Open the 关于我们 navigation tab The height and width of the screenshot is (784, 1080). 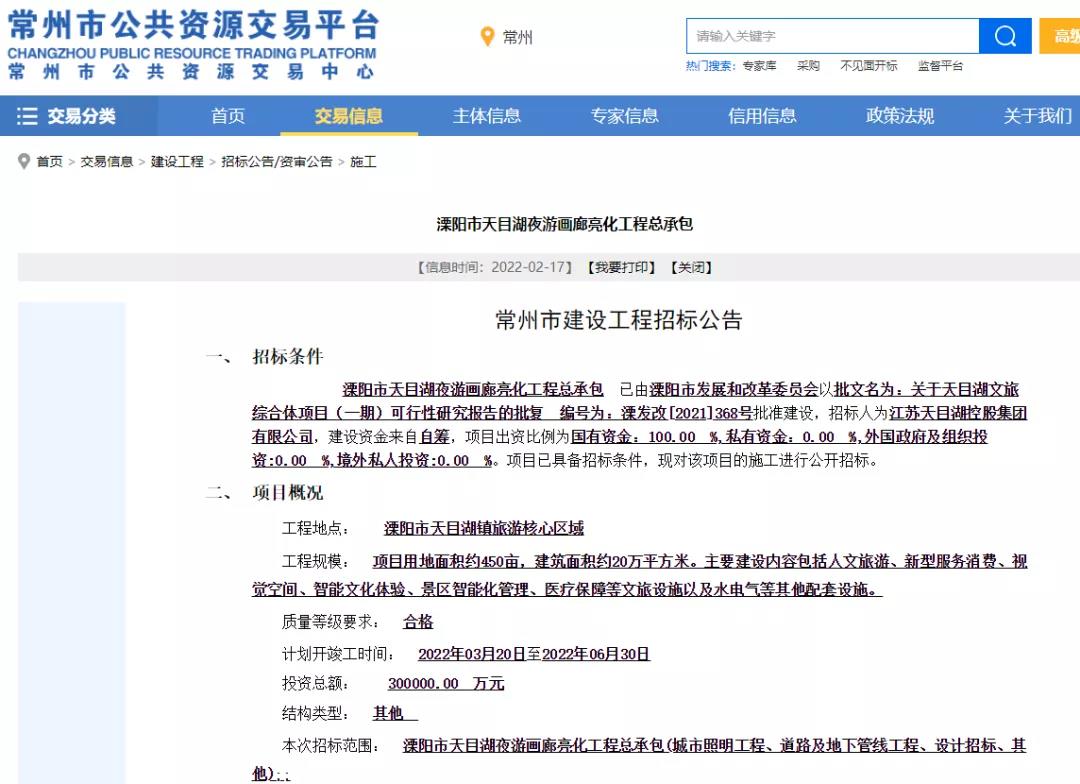click(x=1037, y=116)
